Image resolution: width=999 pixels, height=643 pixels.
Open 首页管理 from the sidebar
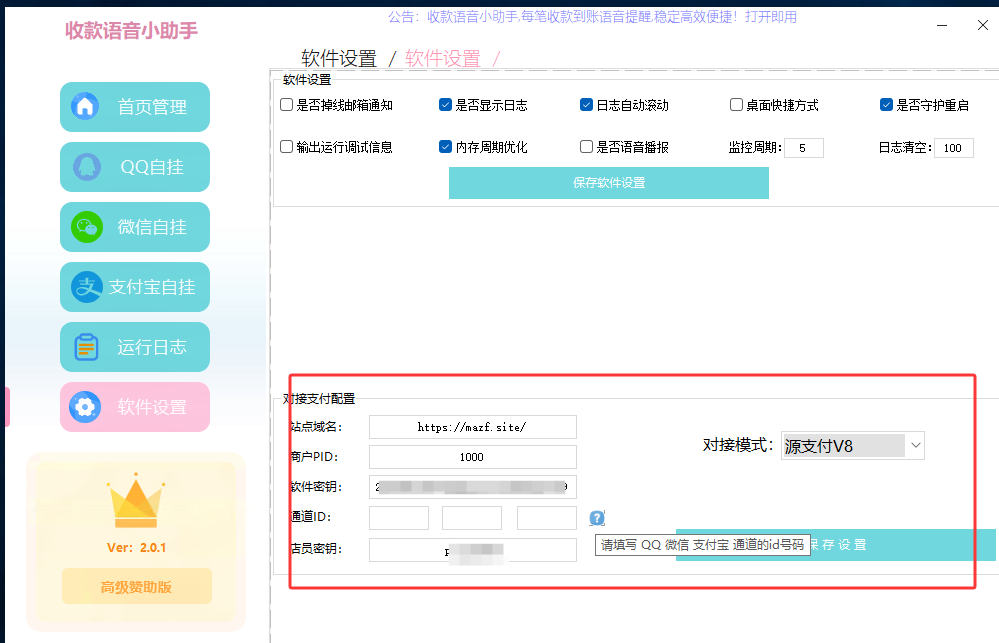tap(135, 107)
